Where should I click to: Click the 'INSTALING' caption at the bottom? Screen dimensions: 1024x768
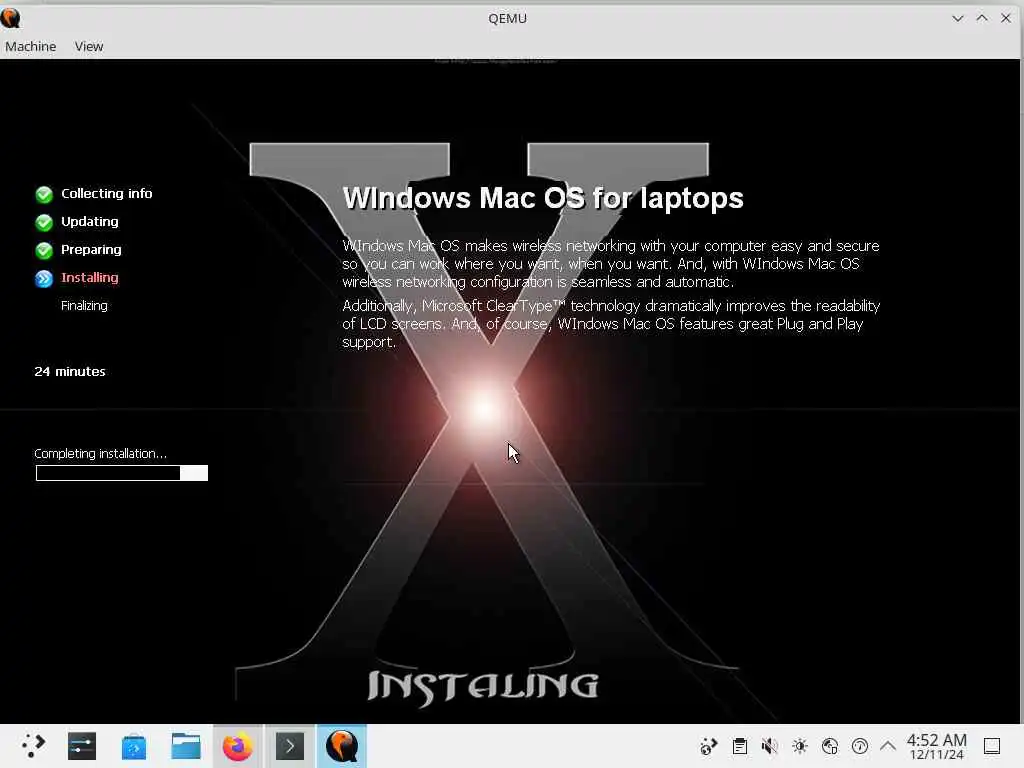click(483, 688)
